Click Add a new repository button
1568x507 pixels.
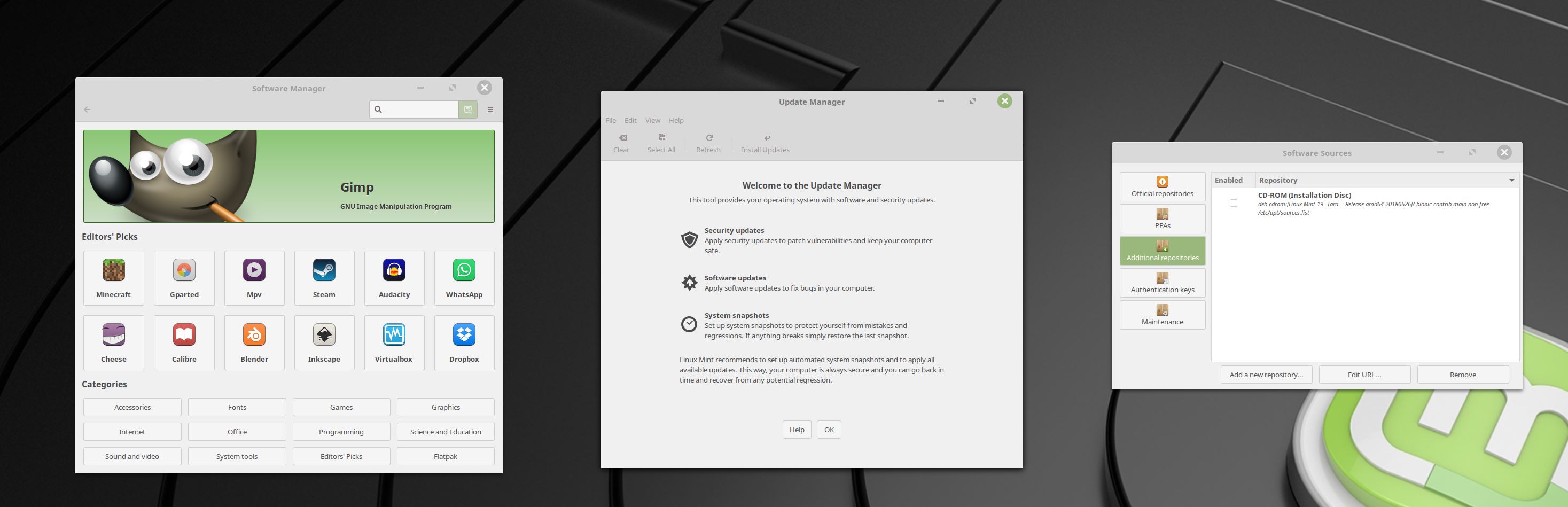click(x=1266, y=375)
